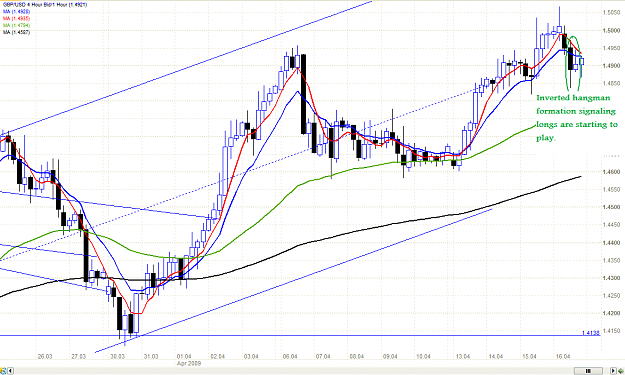Click the 10.04 date axis label
This screenshot has width=625, height=375.
click(423, 356)
